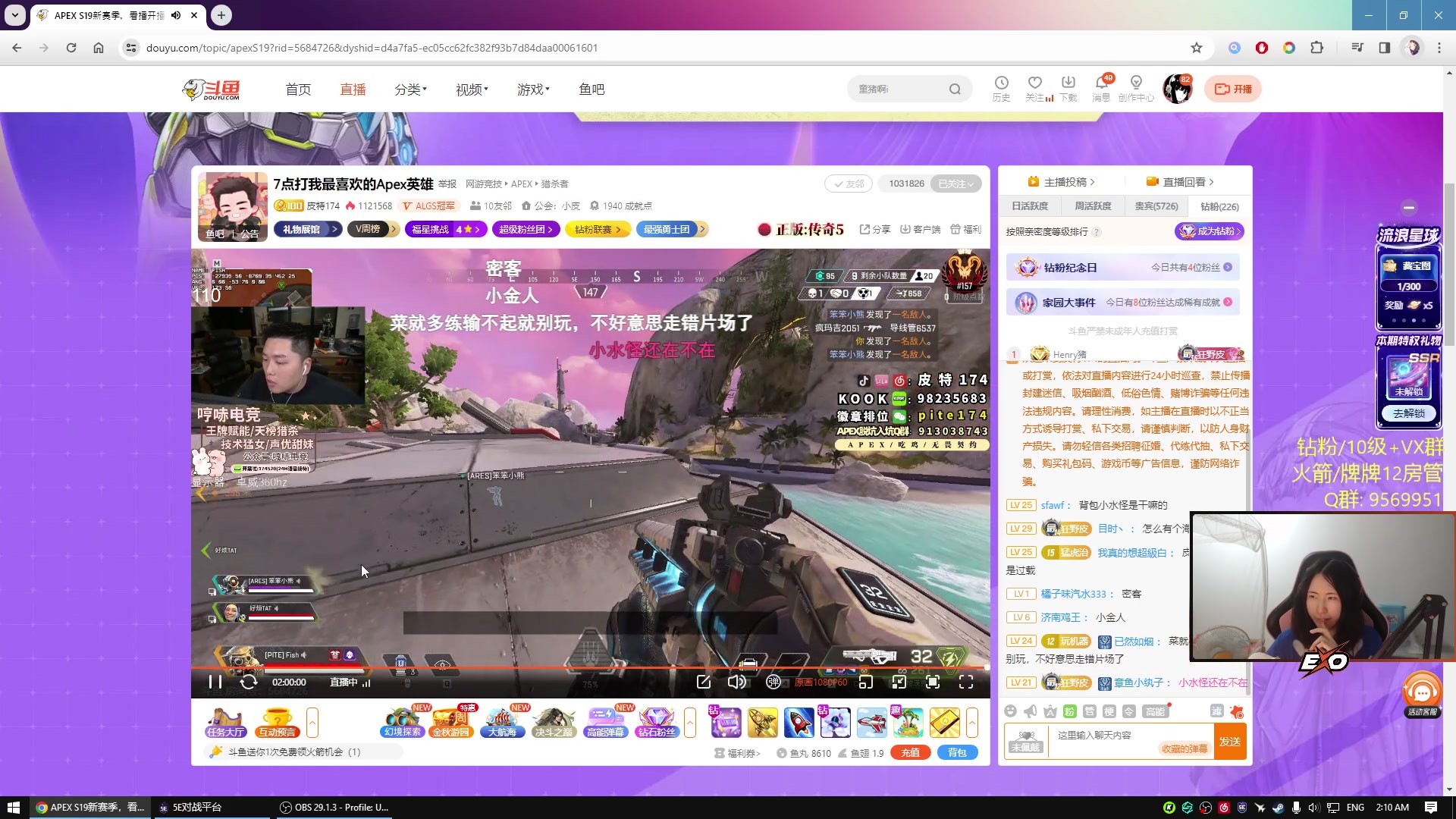Click the 发送 send button

coord(1229,742)
